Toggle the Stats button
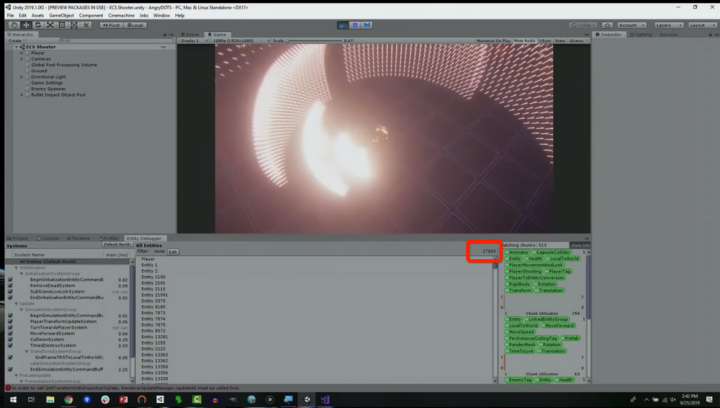This screenshot has height=408, width=720. click(x=560, y=41)
